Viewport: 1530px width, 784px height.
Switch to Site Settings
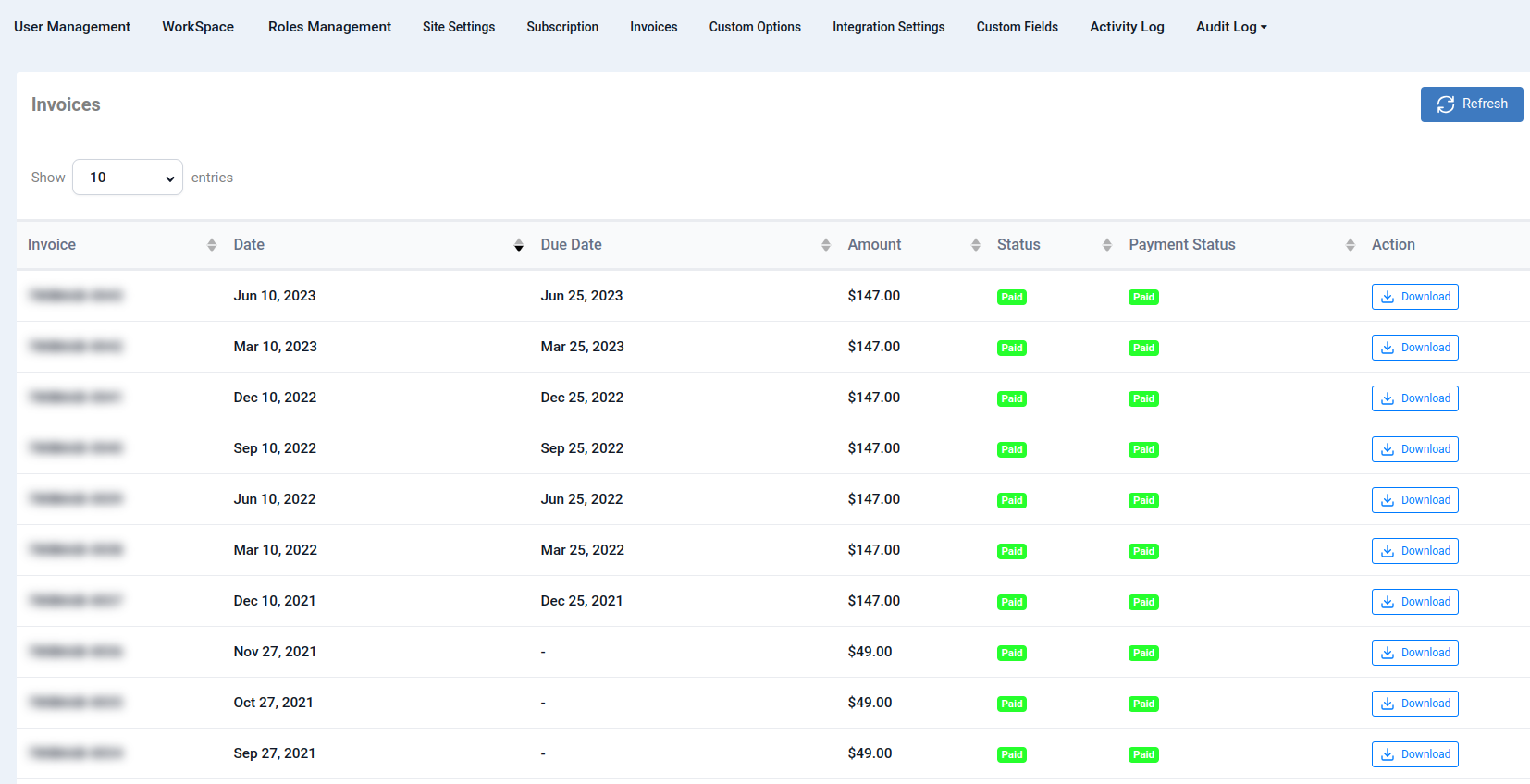(x=459, y=27)
